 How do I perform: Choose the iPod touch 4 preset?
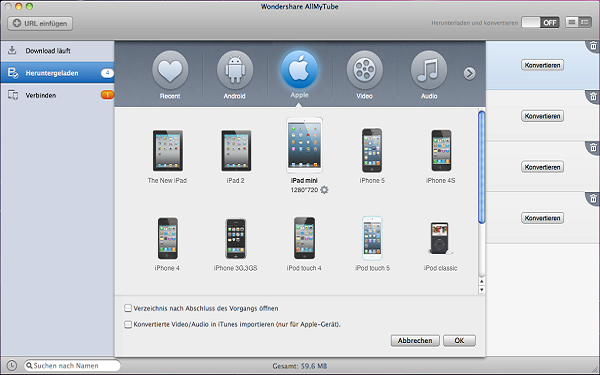304,244
